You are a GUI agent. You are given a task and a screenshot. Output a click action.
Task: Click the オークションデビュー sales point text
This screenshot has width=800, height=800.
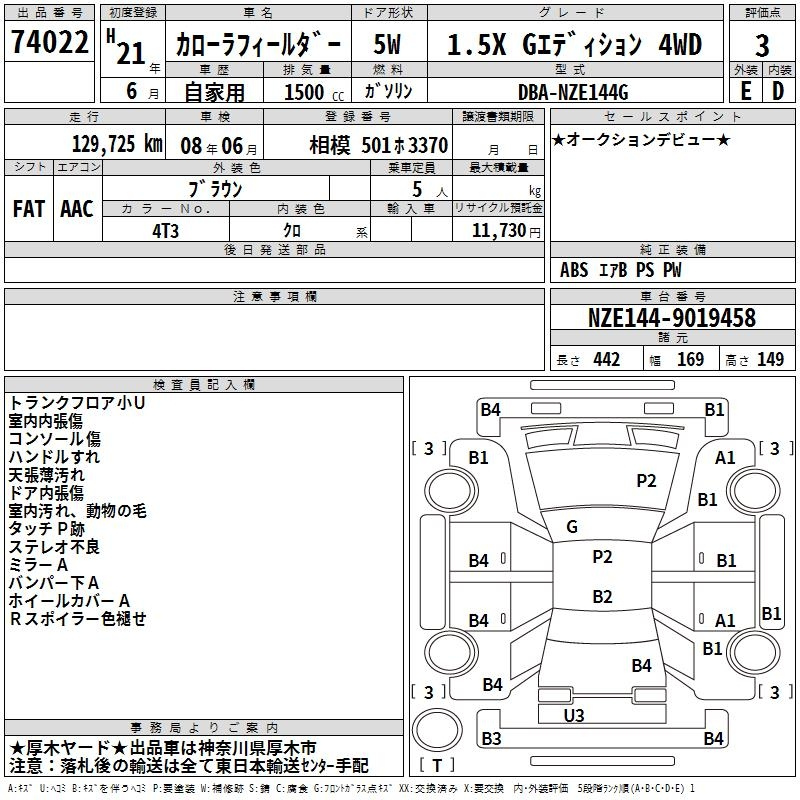point(640,139)
